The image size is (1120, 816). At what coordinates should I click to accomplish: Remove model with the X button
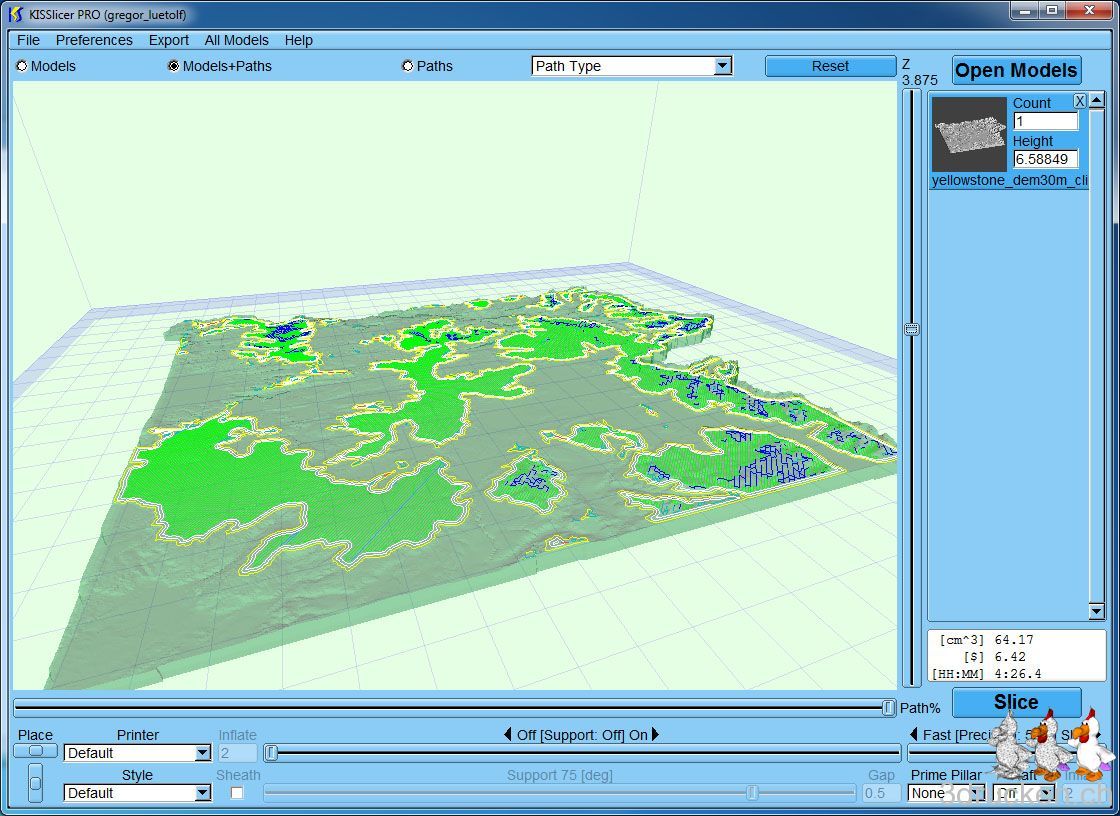click(x=1080, y=101)
